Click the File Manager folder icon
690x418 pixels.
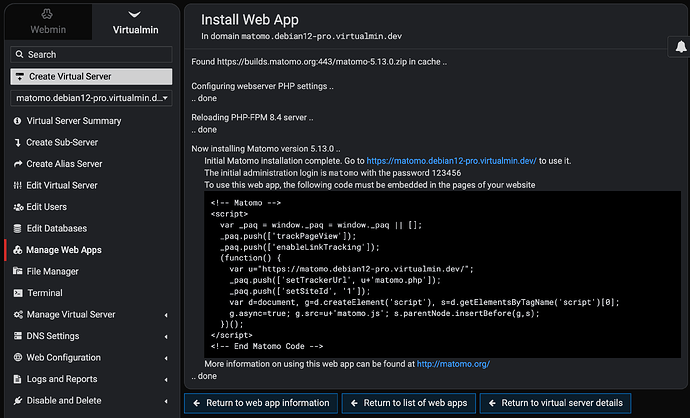tap(18, 271)
